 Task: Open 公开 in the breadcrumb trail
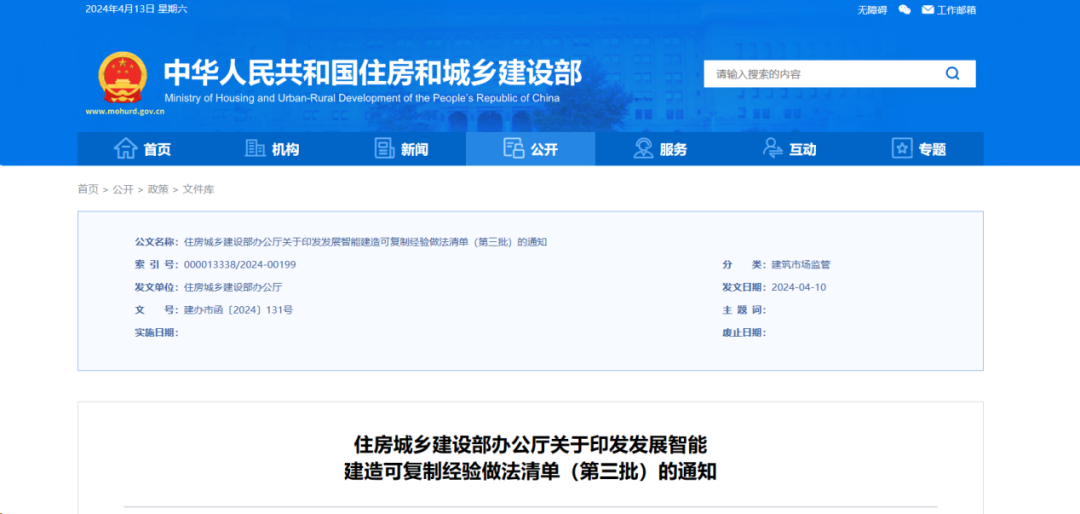tap(123, 189)
